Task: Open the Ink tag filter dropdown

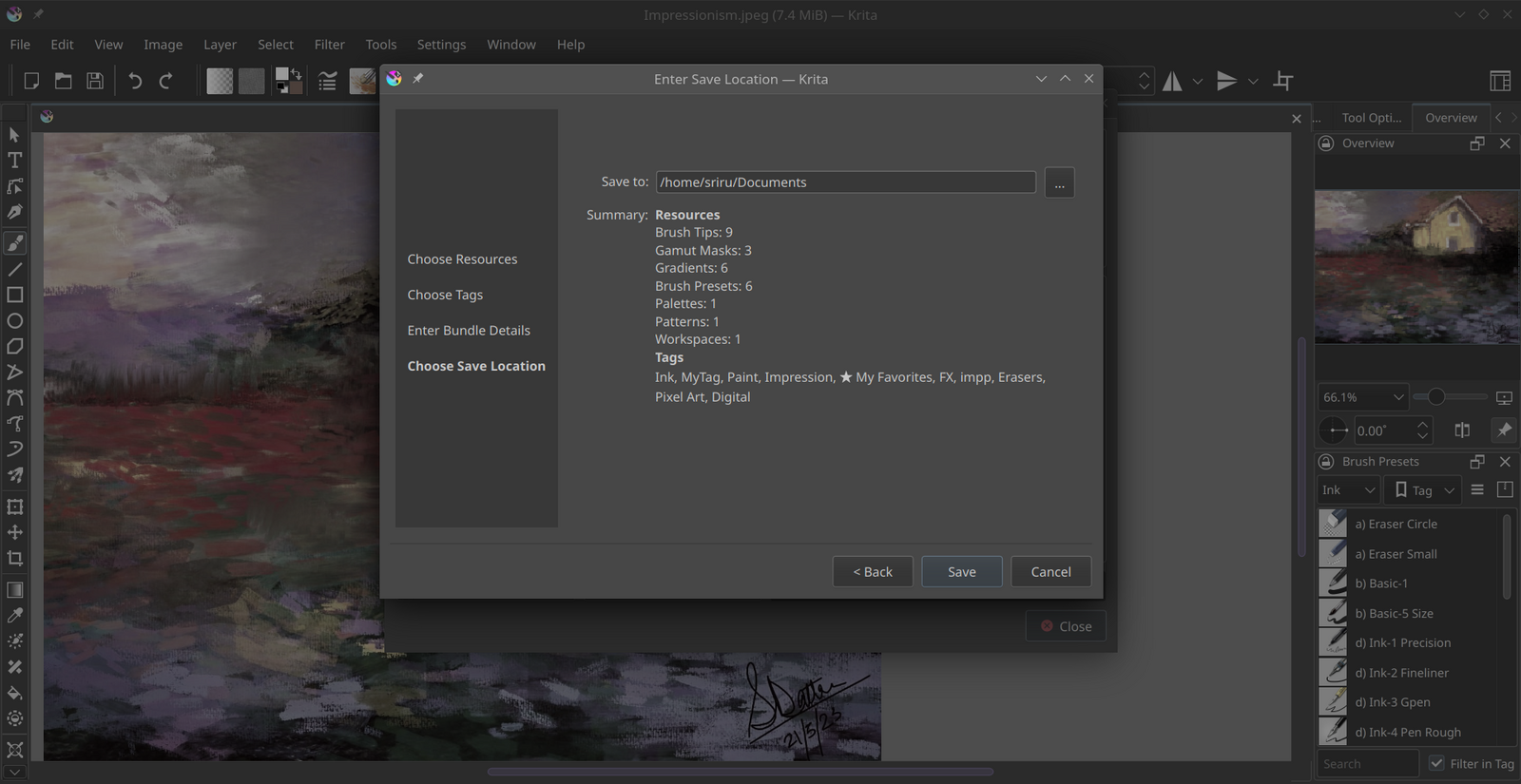Action: pyautogui.click(x=1349, y=490)
